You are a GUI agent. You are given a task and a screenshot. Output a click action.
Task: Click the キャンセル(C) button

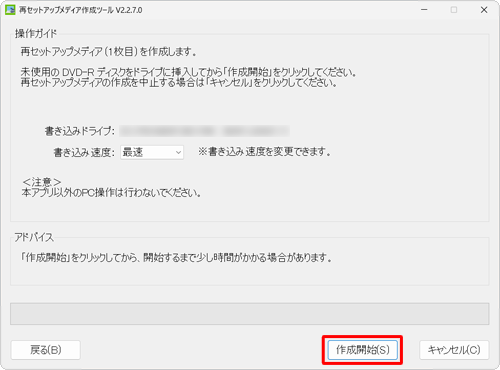[x=454, y=350]
